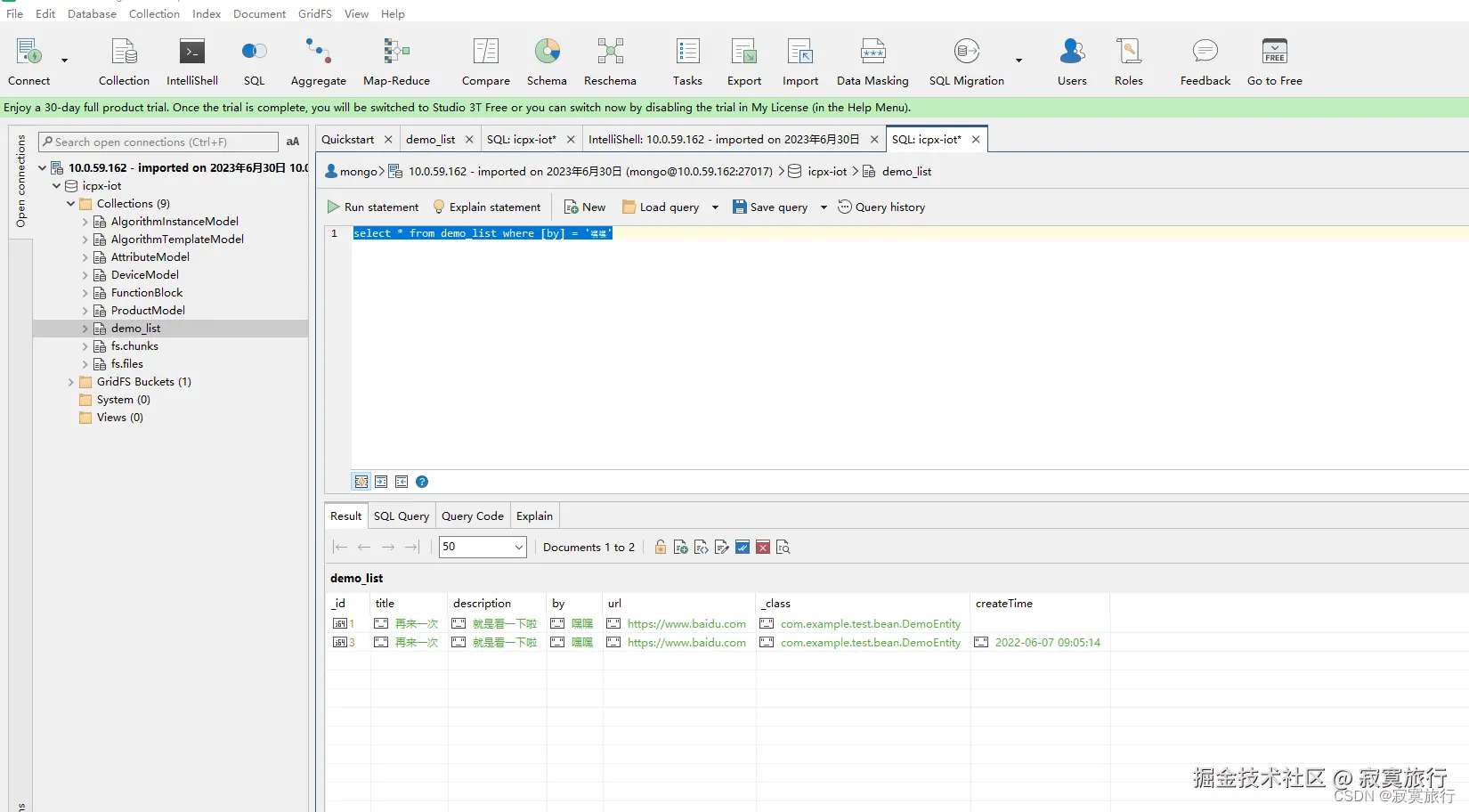Click the Feedback icon
The height and width of the screenshot is (812, 1469).
1205,61
